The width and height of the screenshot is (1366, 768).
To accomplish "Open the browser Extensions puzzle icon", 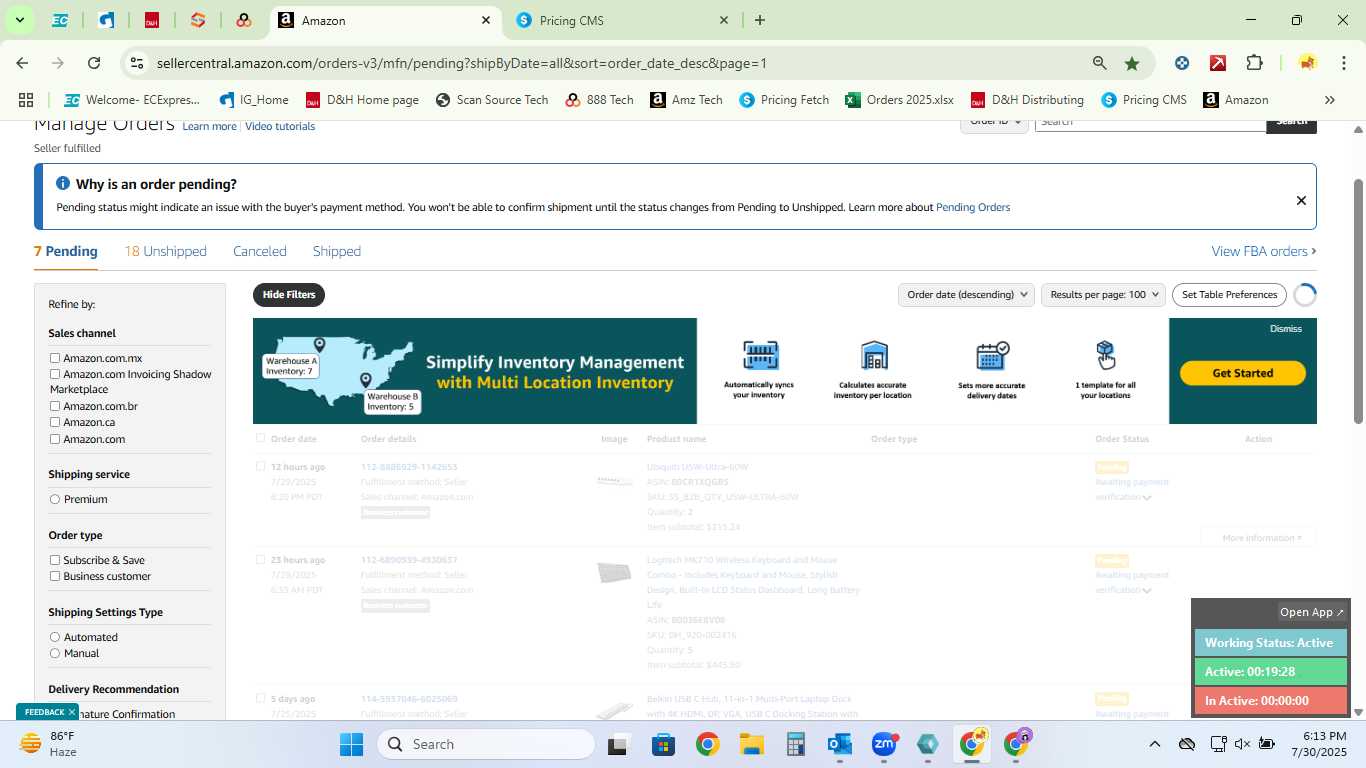I will coord(1254,63).
